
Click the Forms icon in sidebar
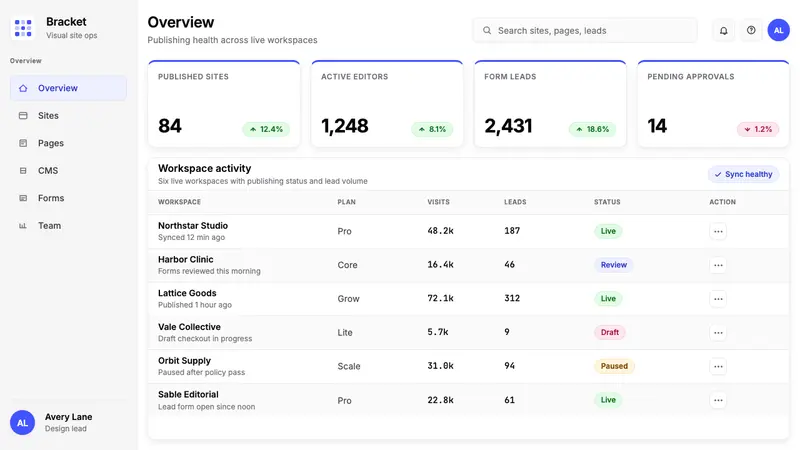(x=23, y=198)
